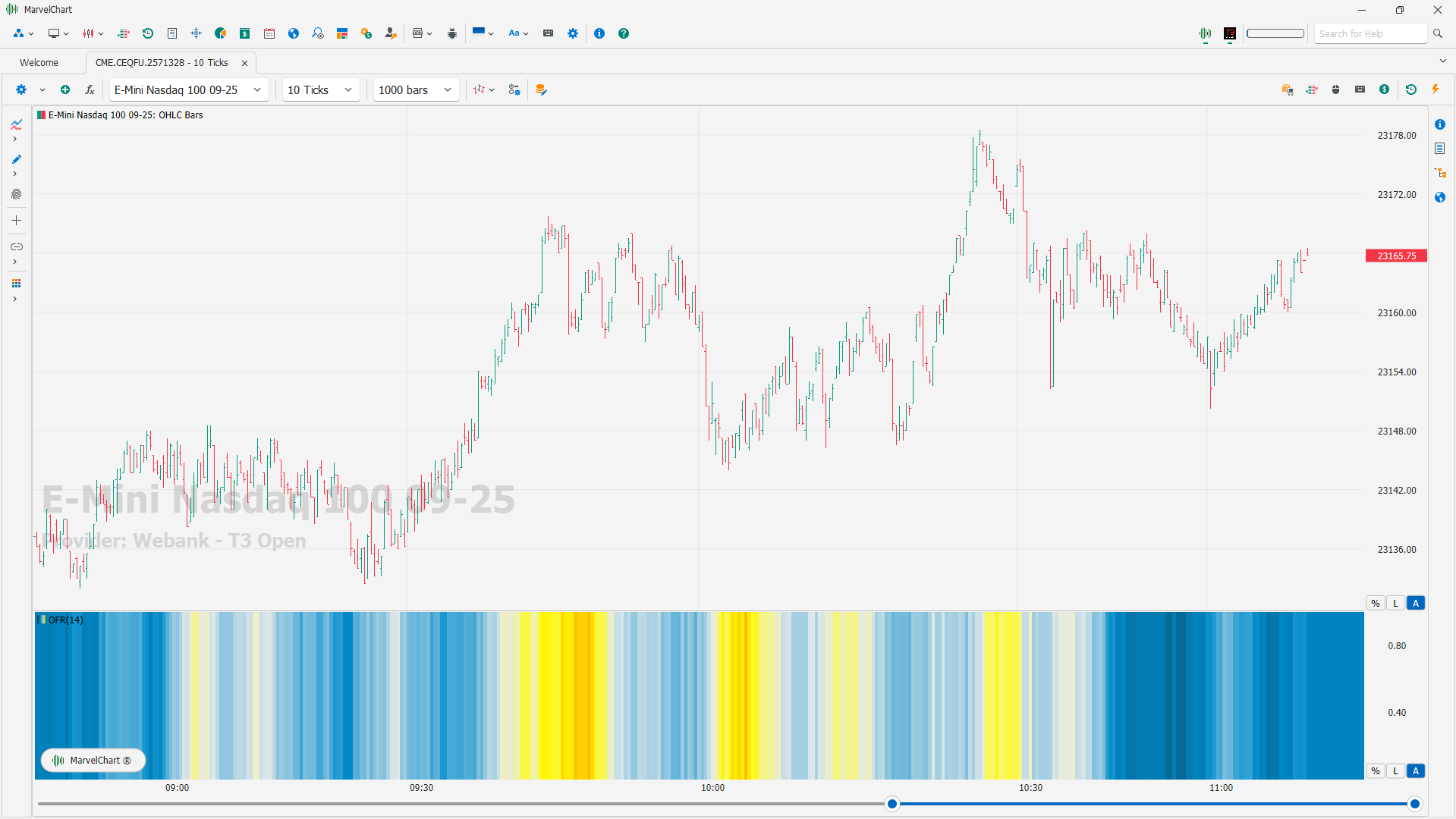
Task: Switch to the Welcome tab
Action: [39, 63]
